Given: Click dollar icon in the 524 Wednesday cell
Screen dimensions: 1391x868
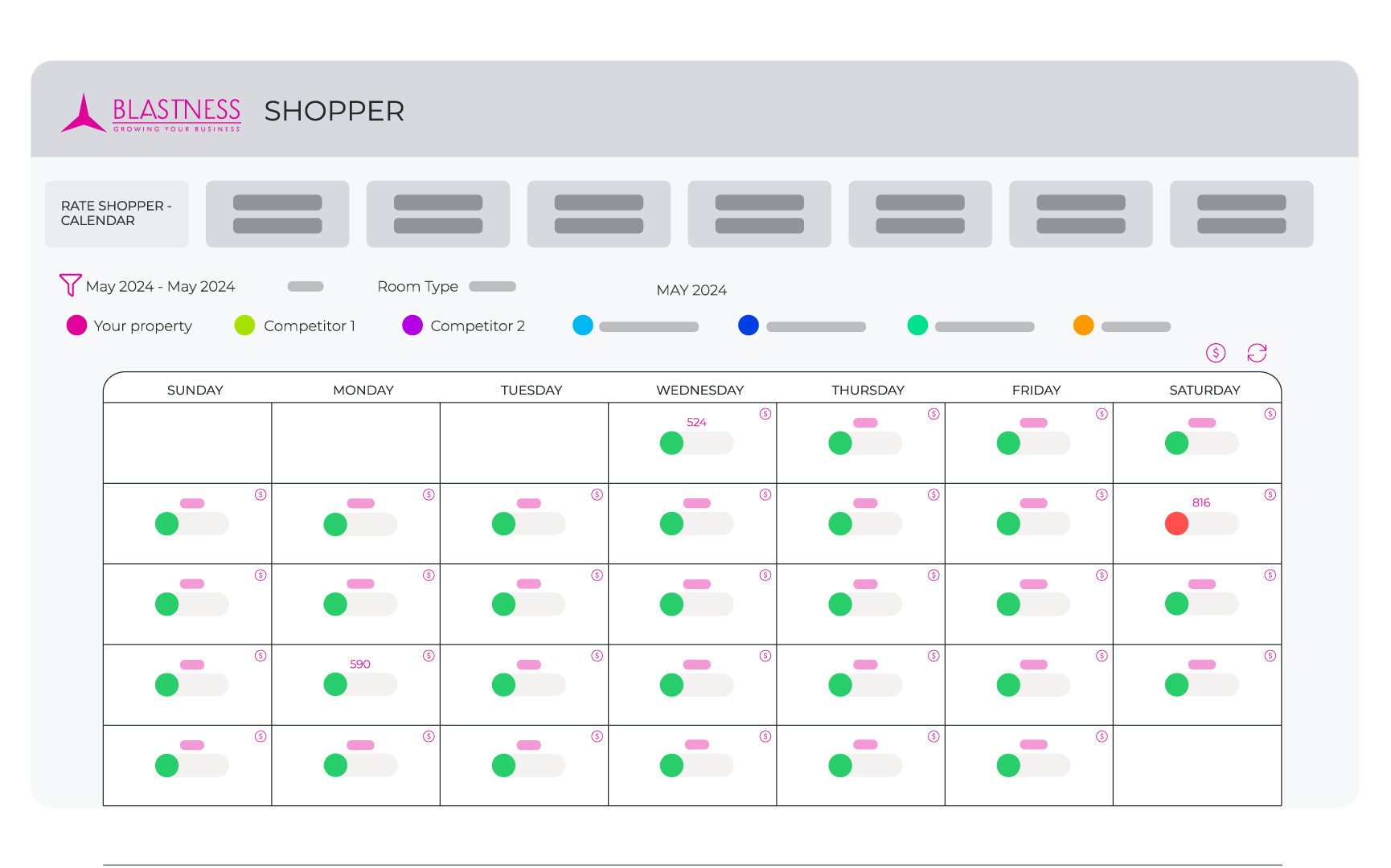Looking at the screenshot, I should tap(765, 414).
